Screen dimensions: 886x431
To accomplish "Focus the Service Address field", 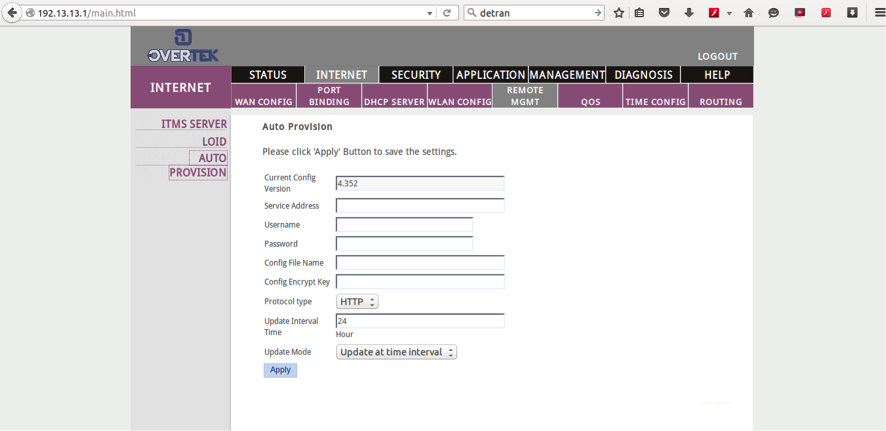I will tap(420, 206).
